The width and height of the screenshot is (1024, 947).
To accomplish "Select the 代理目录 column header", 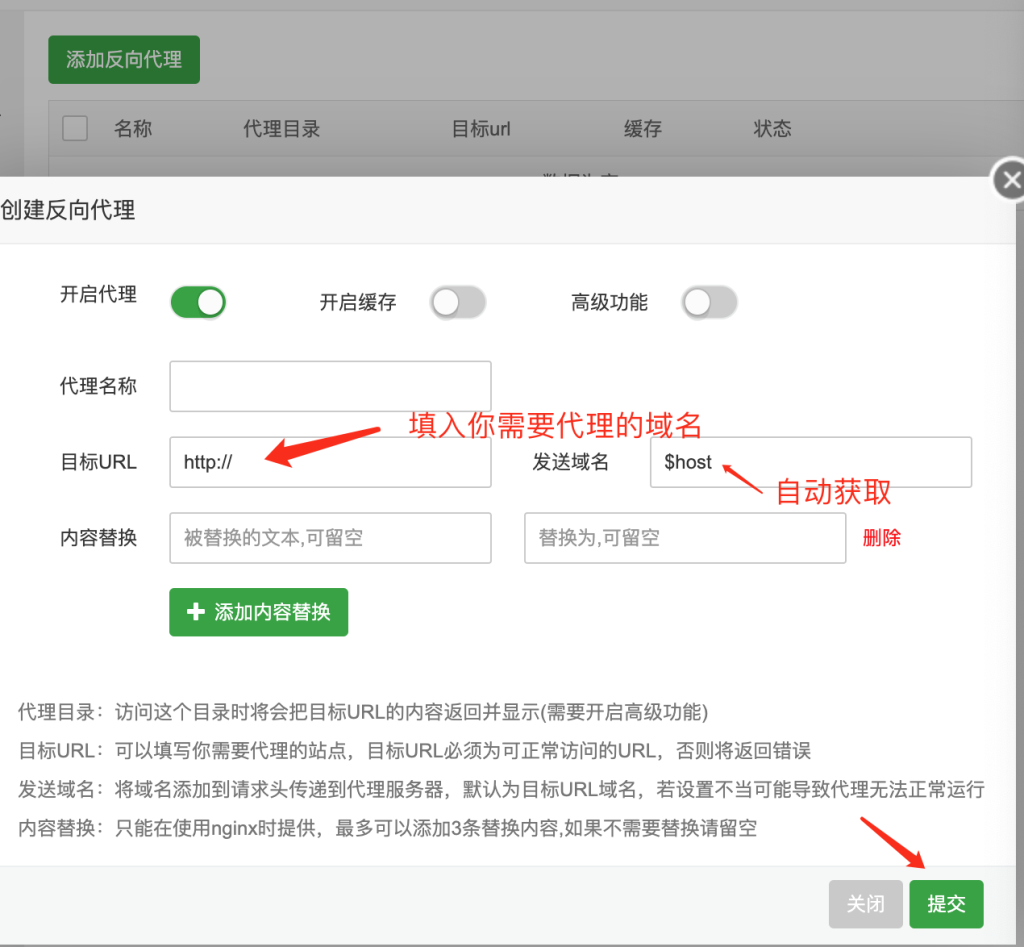I will [281, 128].
